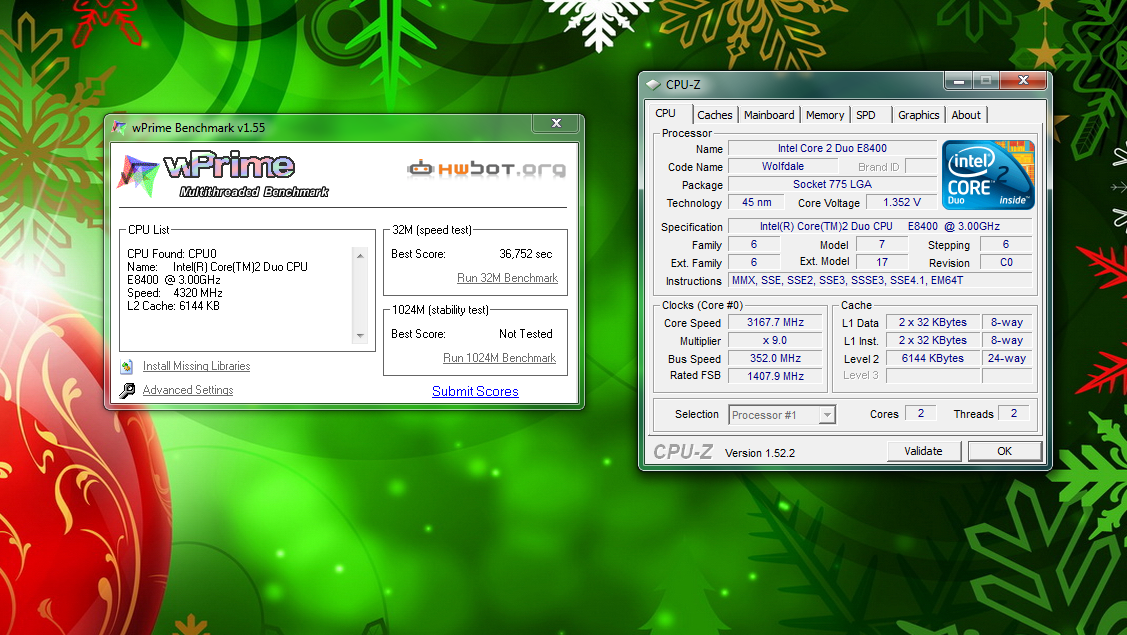1127x635 pixels.
Task: Click the 3167.7 MHz core speed value
Action: click(x=775, y=322)
